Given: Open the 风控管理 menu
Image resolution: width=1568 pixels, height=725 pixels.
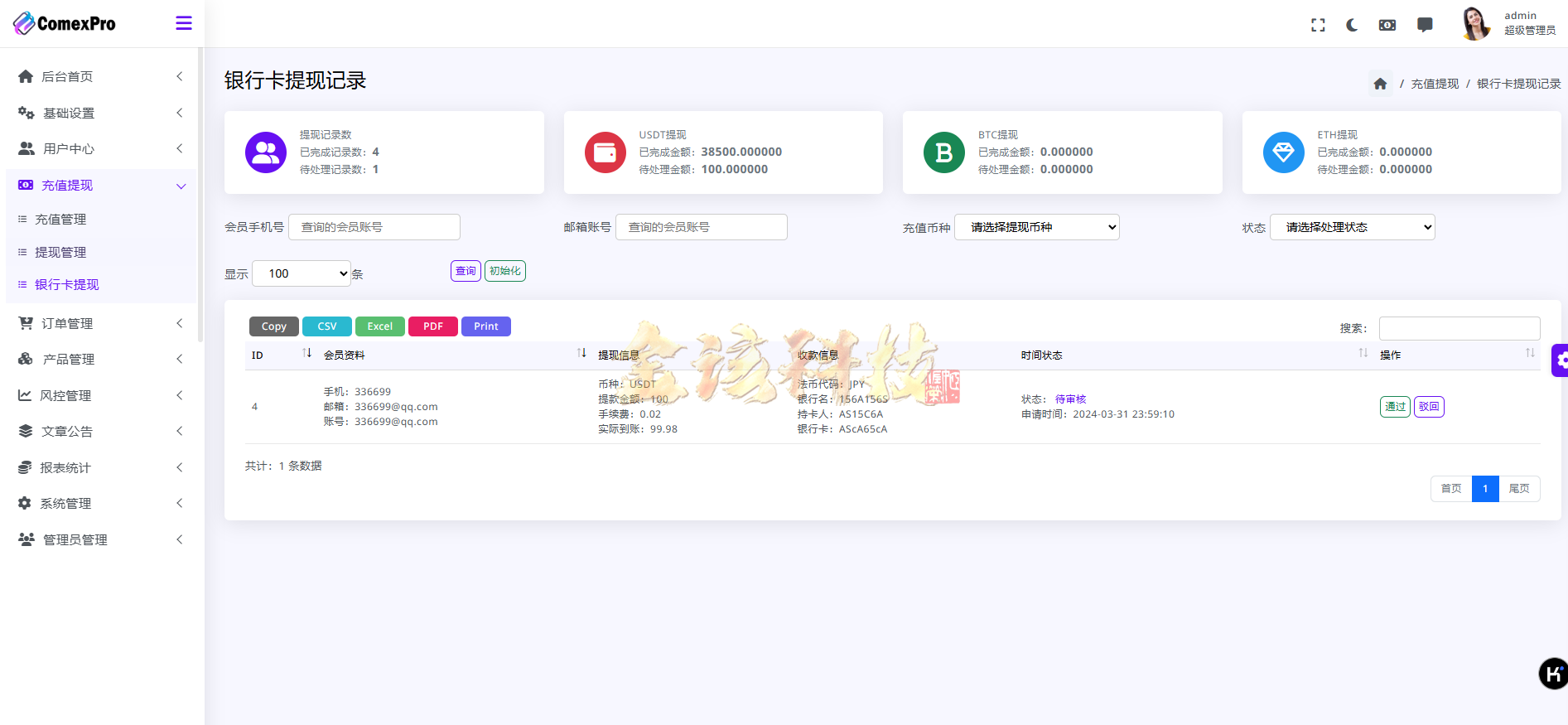Looking at the screenshot, I should click(101, 395).
